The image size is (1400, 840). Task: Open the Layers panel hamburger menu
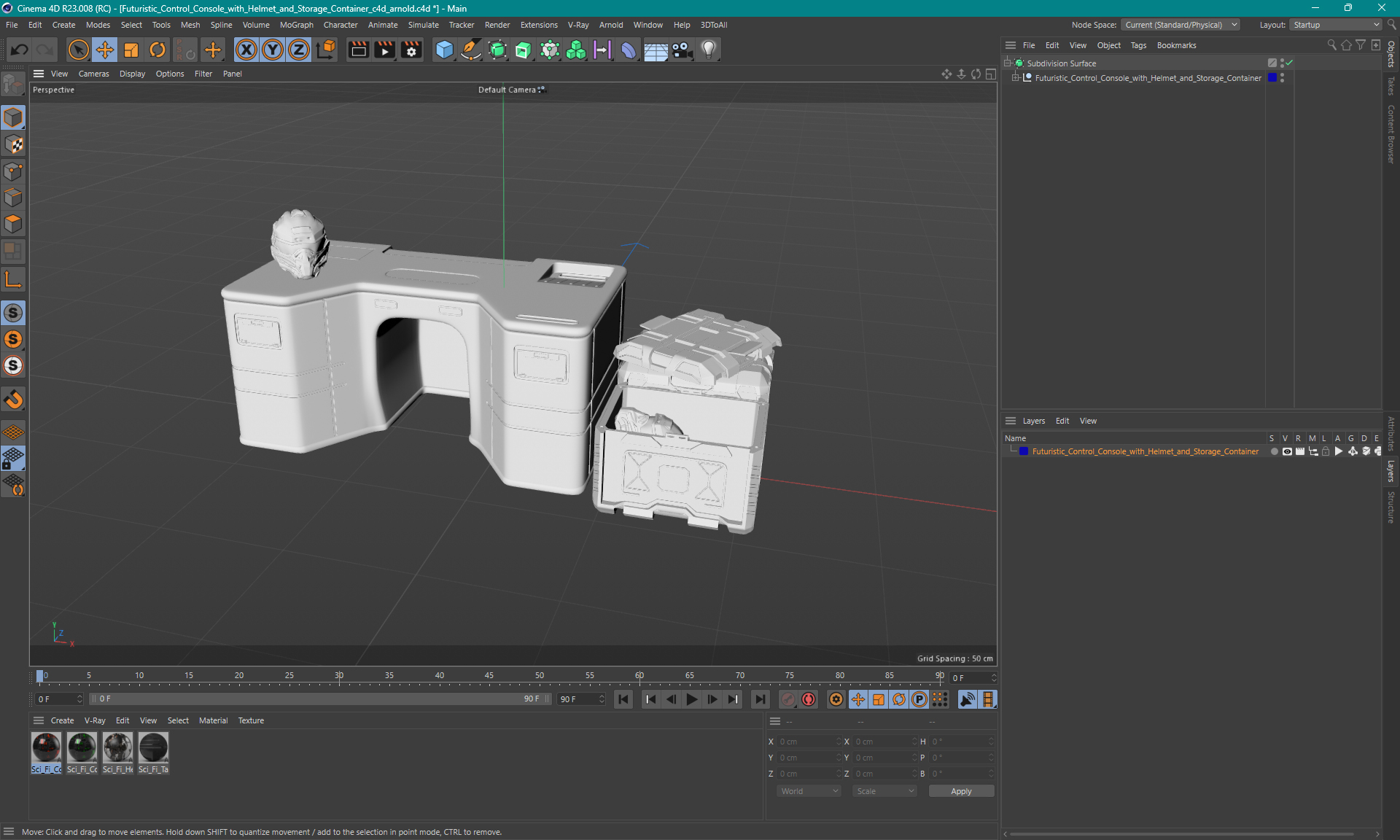(1011, 421)
